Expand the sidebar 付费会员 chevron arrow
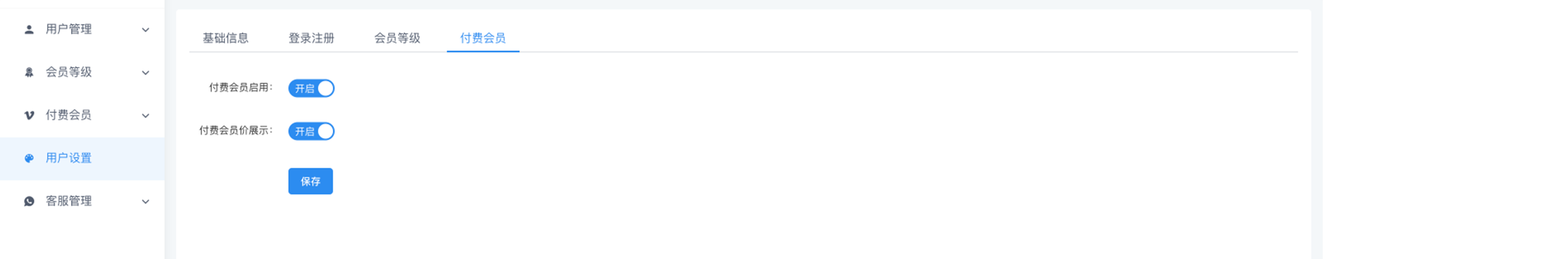This screenshot has width=1568, height=259. coord(146,116)
